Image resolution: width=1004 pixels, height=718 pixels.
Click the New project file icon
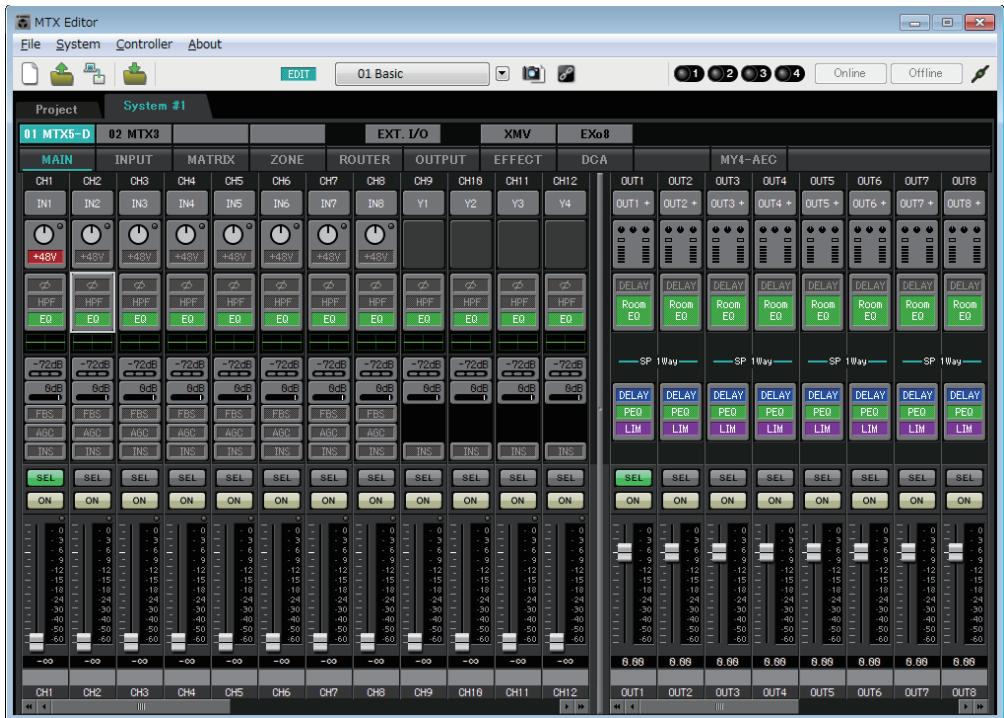(x=29, y=74)
